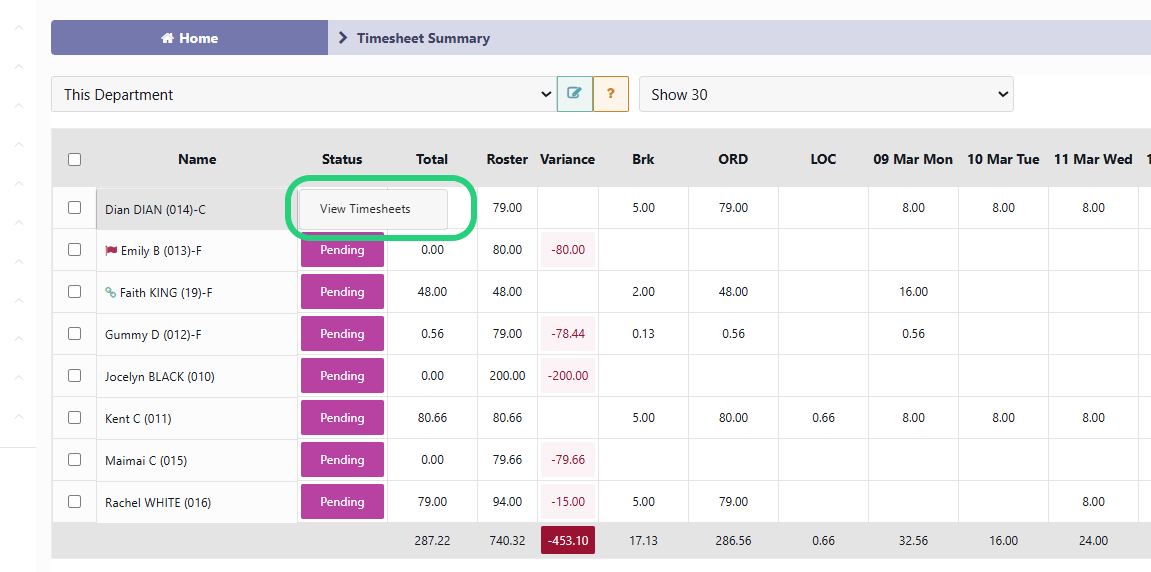
Task: Click the Name column header
Action: click(x=197, y=159)
